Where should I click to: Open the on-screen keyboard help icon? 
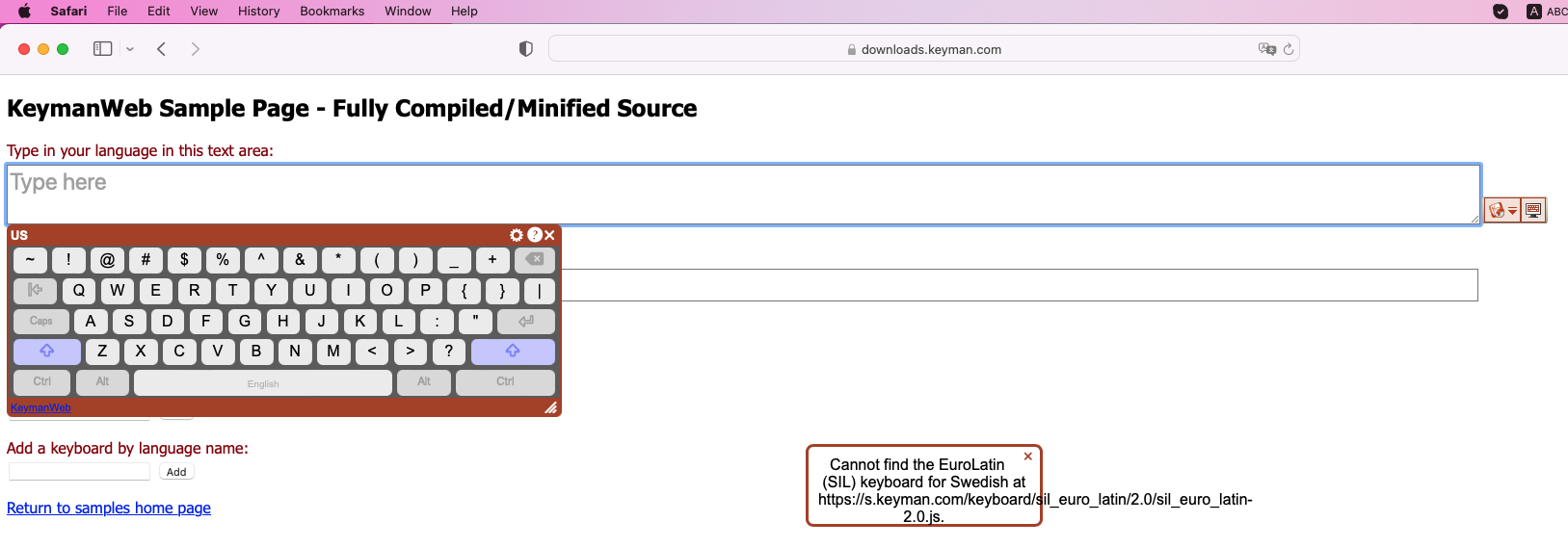coord(535,234)
